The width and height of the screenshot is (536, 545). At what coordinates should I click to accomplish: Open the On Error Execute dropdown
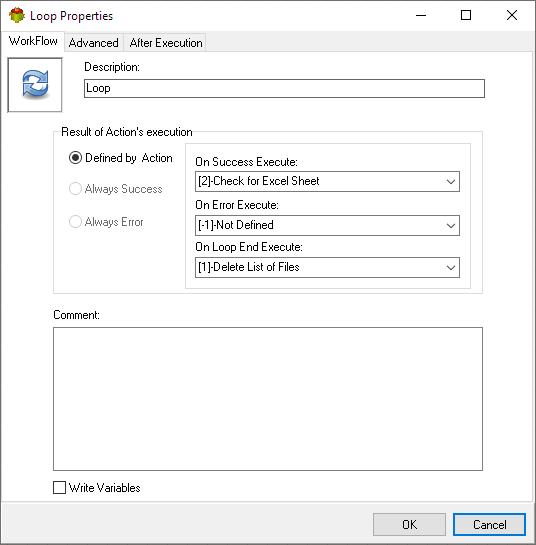(x=327, y=225)
